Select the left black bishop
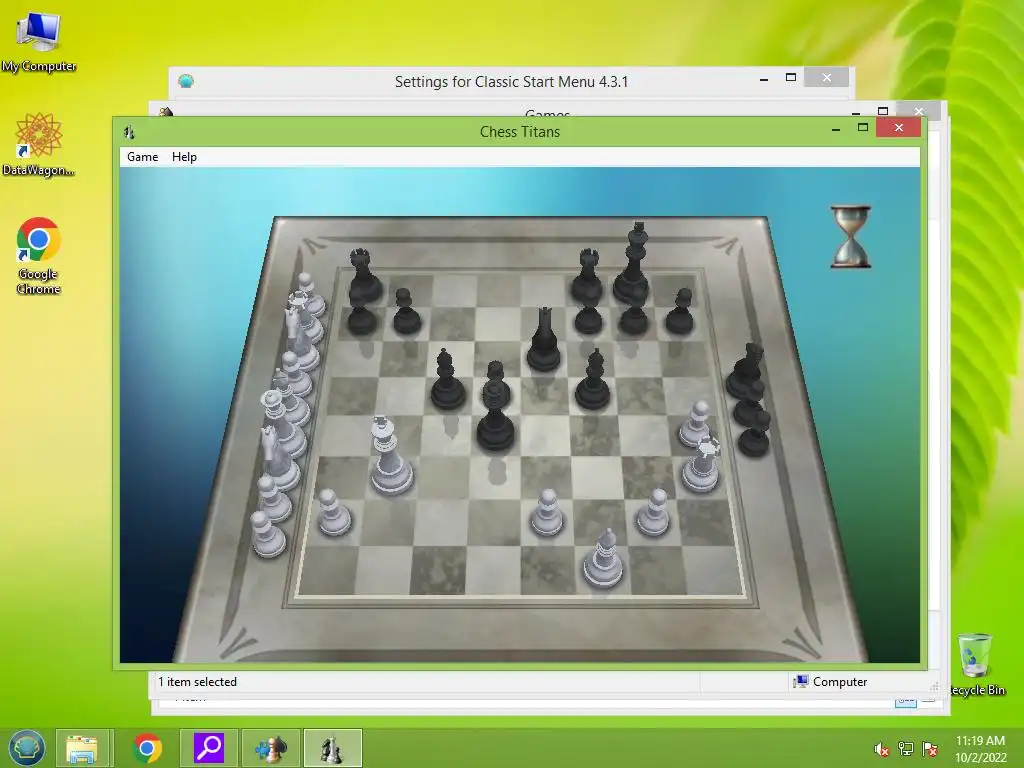 click(447, 380)
